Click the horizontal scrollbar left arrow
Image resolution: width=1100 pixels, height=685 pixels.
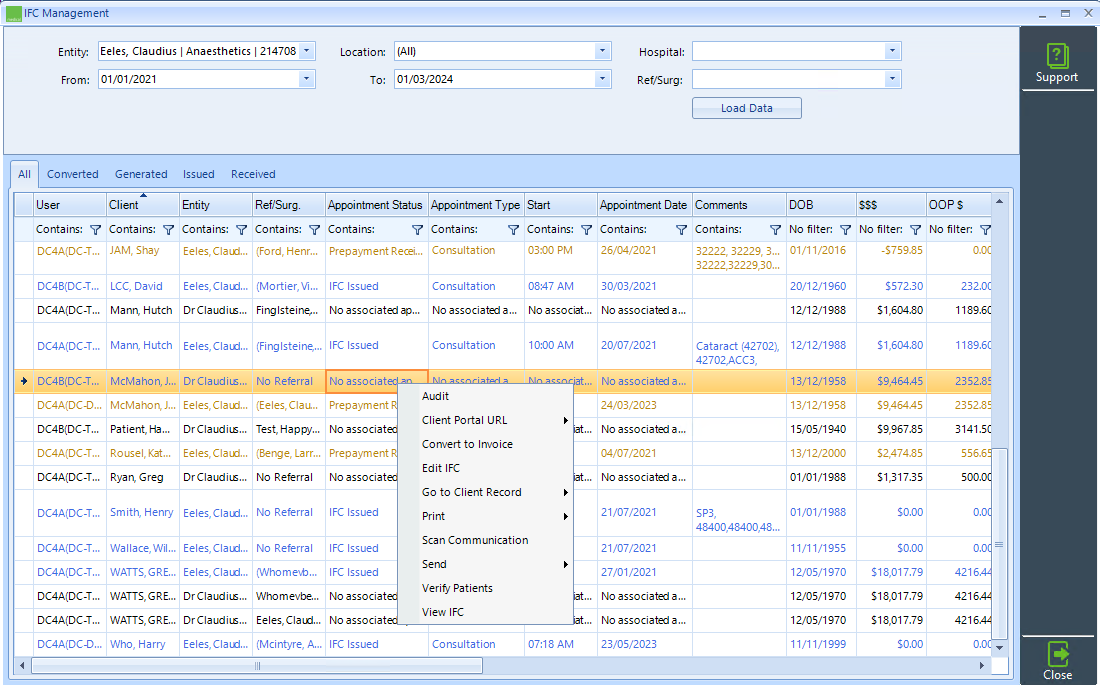(22, 665)
